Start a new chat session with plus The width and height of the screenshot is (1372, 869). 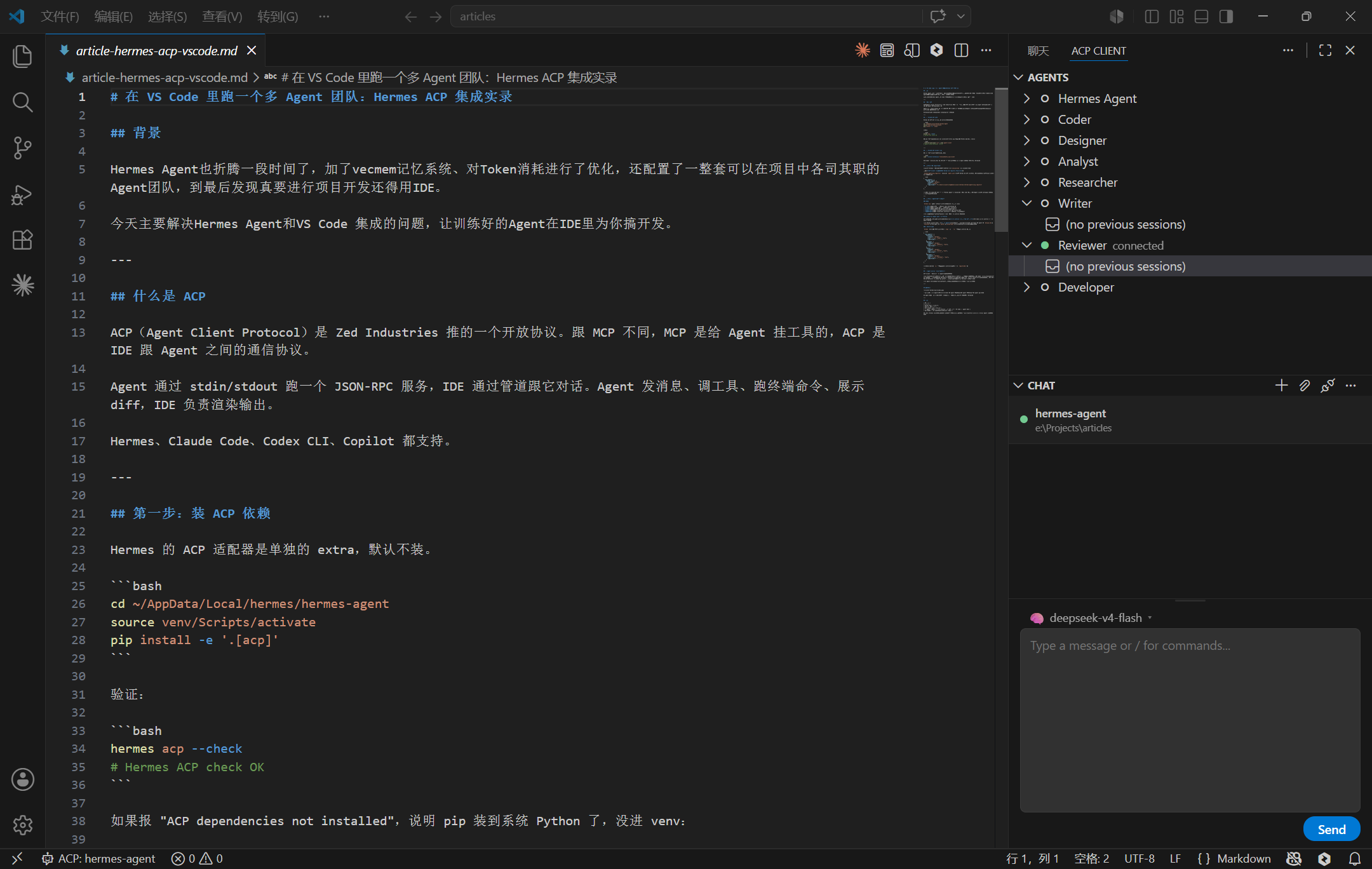click(1281, 386)
